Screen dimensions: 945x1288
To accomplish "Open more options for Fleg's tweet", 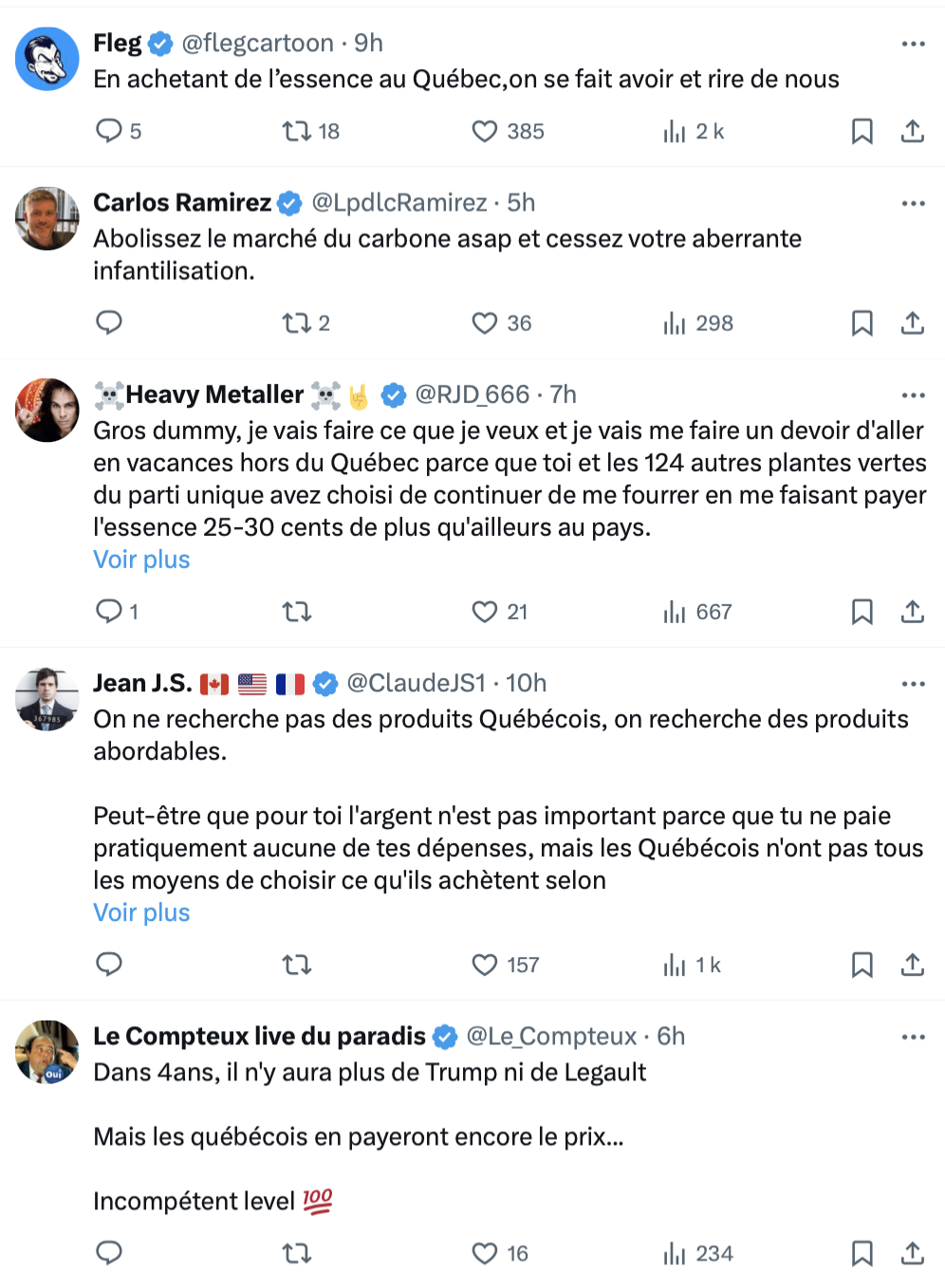I will [913, 44].
